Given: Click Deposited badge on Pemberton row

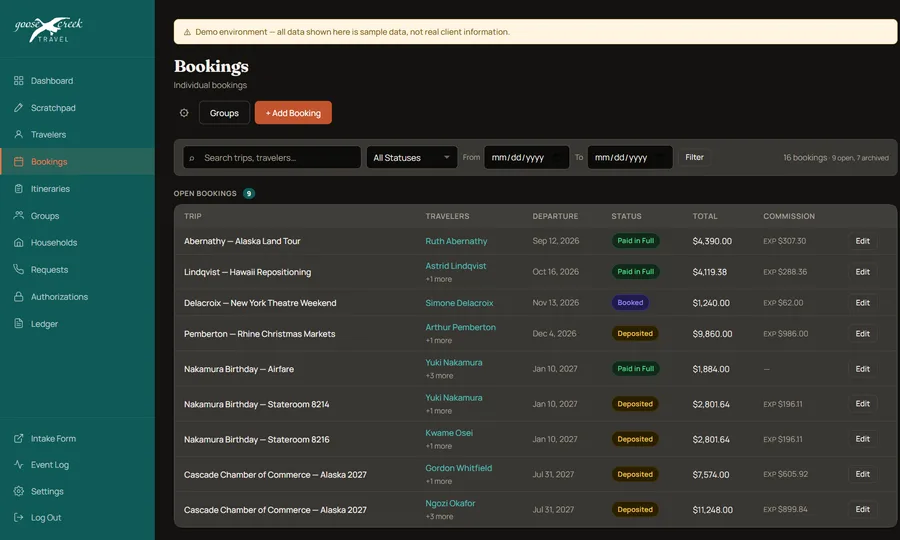Looking at the screenshot, I should click(x=635, y=333).
